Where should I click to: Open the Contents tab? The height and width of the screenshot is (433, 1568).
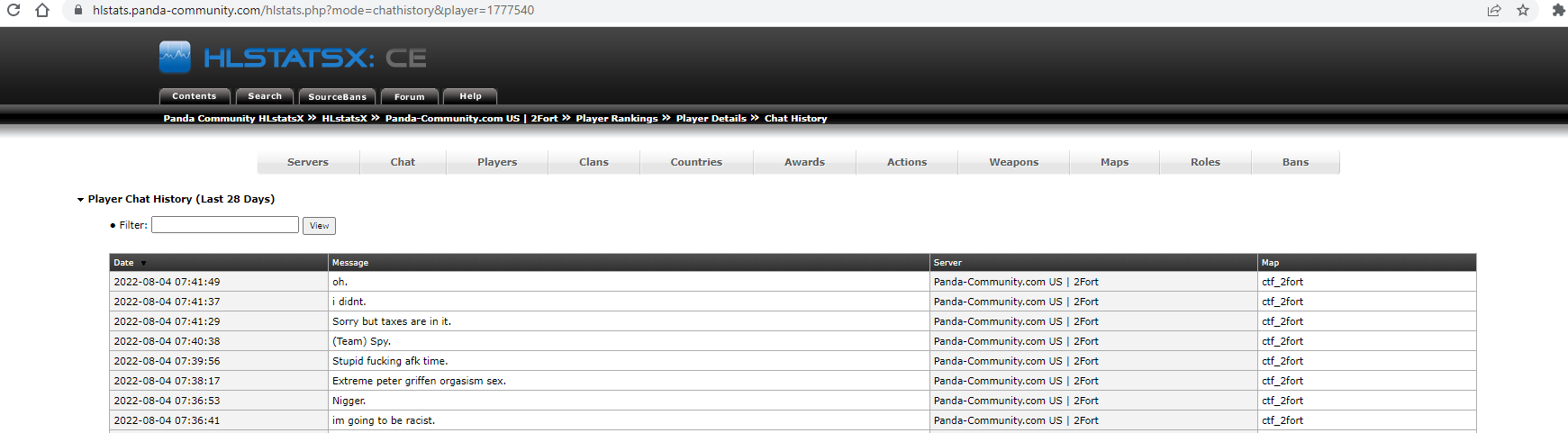click(x=195, y=96)
